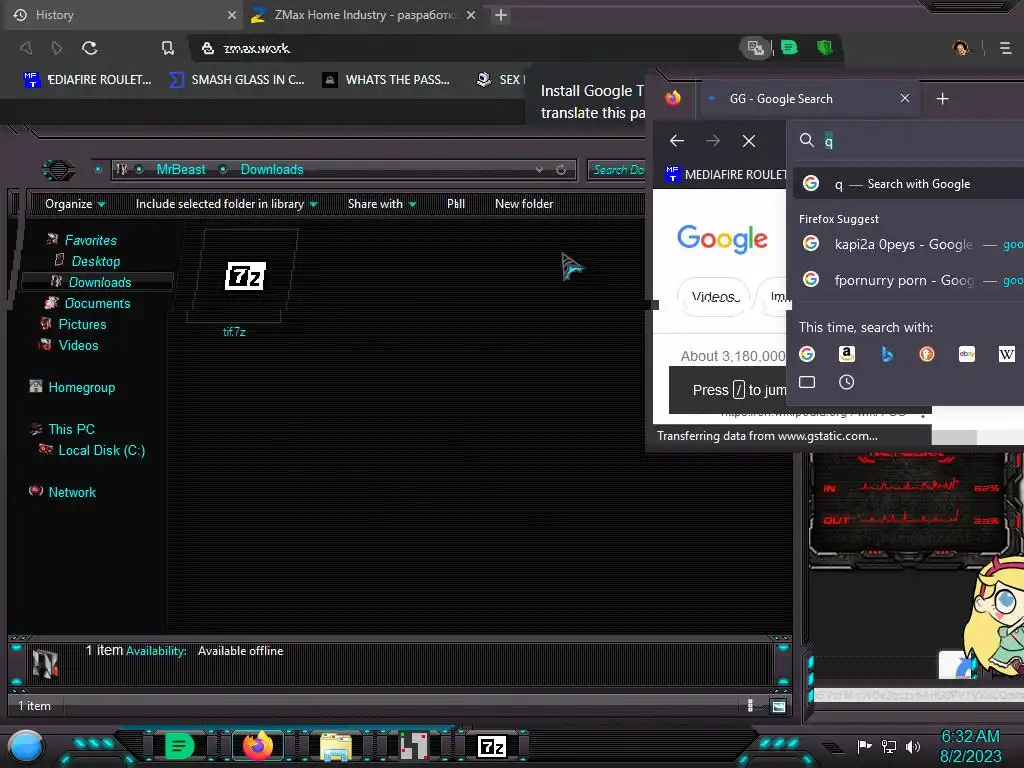This screenshot has height=768, width=1024.
Task: Click MrBeast in the Explorer breadcrumb
Action: (x=181, y=169)
